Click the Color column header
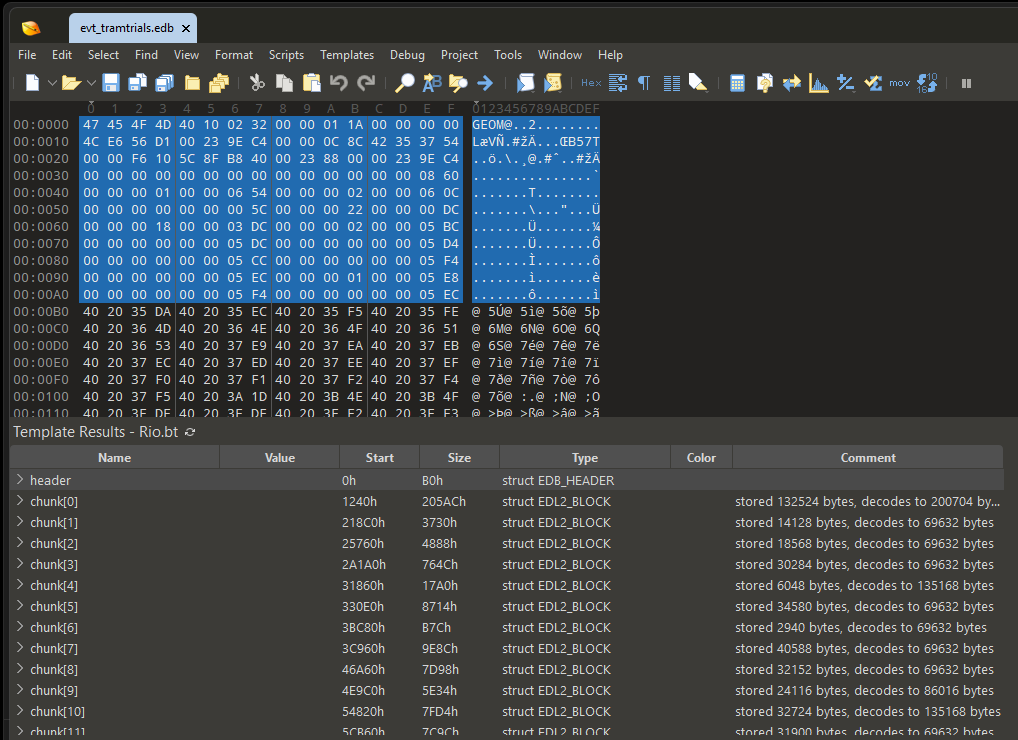The width and height of the screenshot is (1018, 740). [701, 458]
